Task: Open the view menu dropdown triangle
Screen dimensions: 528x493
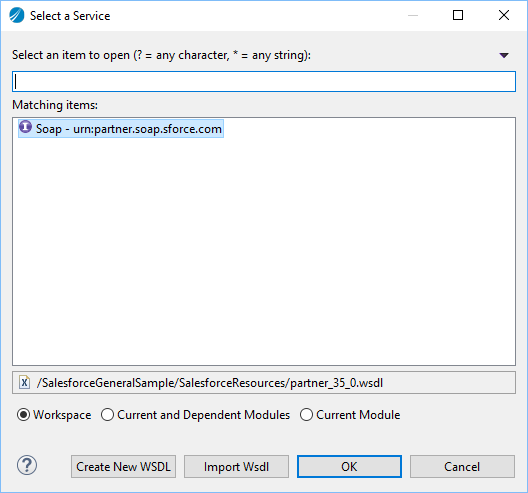Action: (x=504, y=56)
